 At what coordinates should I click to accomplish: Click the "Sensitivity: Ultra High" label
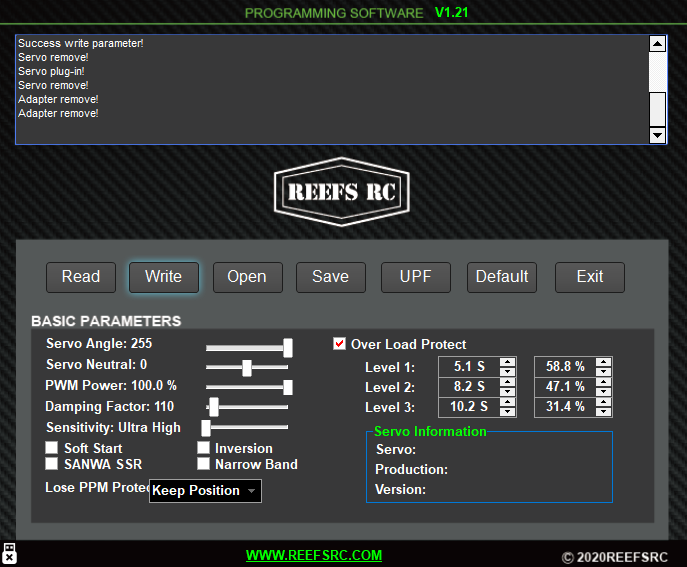[x=113, y=428]
